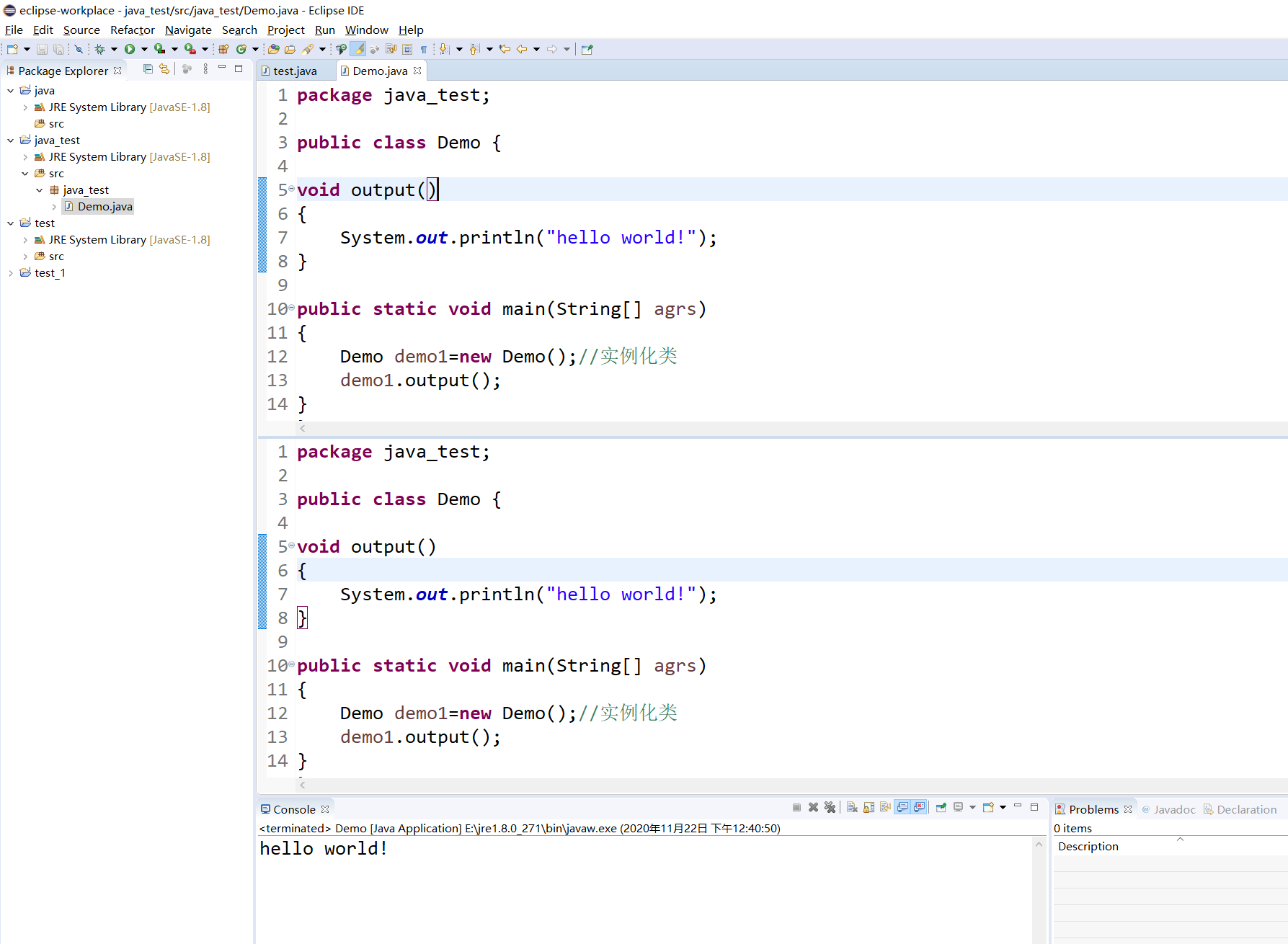
Task: Click the Back navigation arrow
Action: click(522, 49)
